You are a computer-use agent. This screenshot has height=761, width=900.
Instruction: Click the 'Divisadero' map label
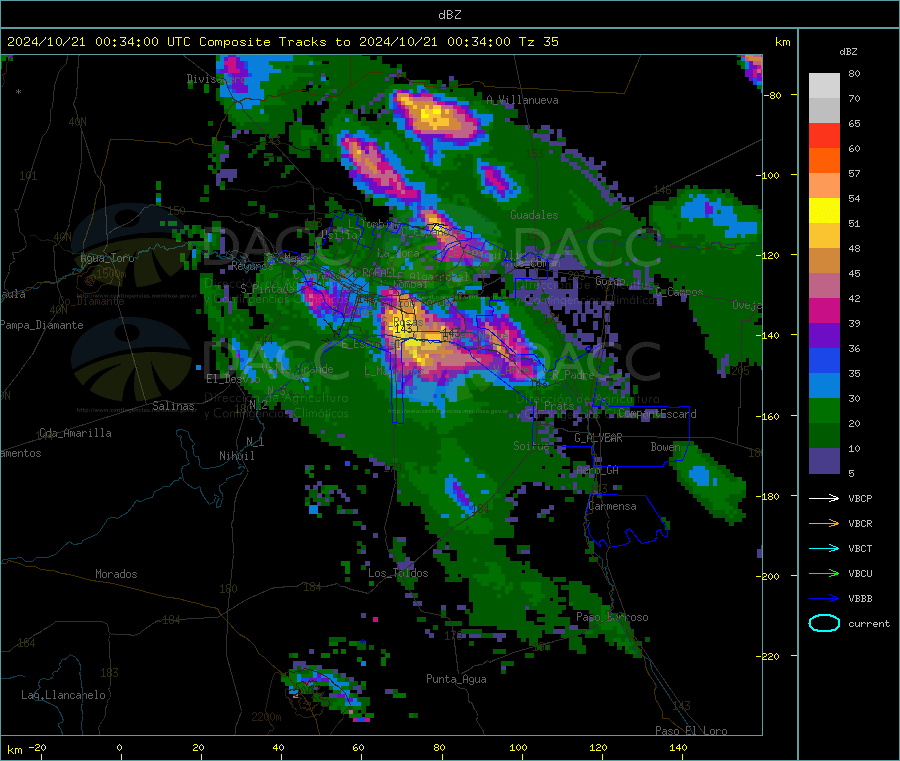pyautogui.click(x=217, y=79)
